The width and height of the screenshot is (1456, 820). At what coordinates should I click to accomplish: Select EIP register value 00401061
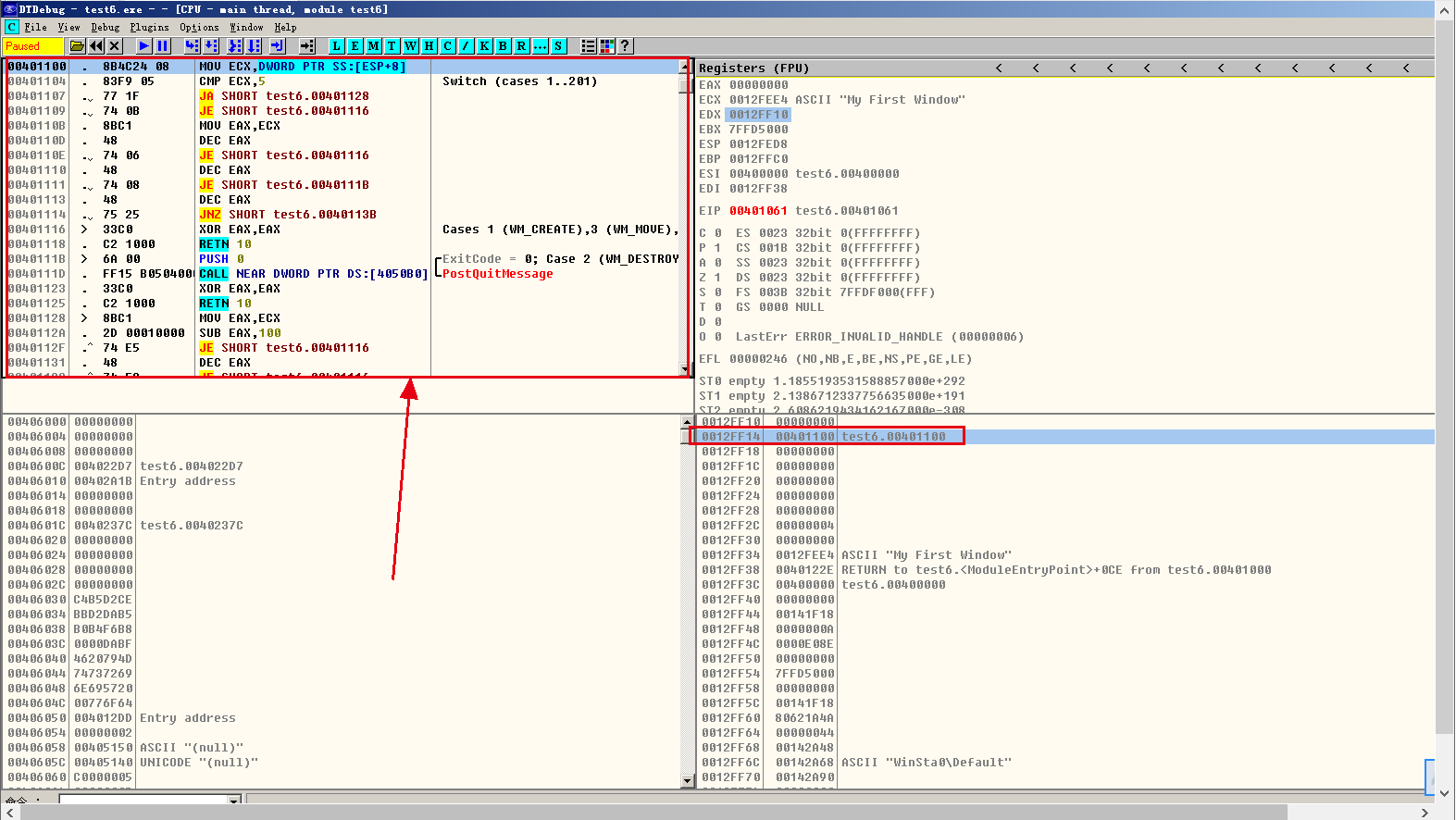(x=758, y=211)
